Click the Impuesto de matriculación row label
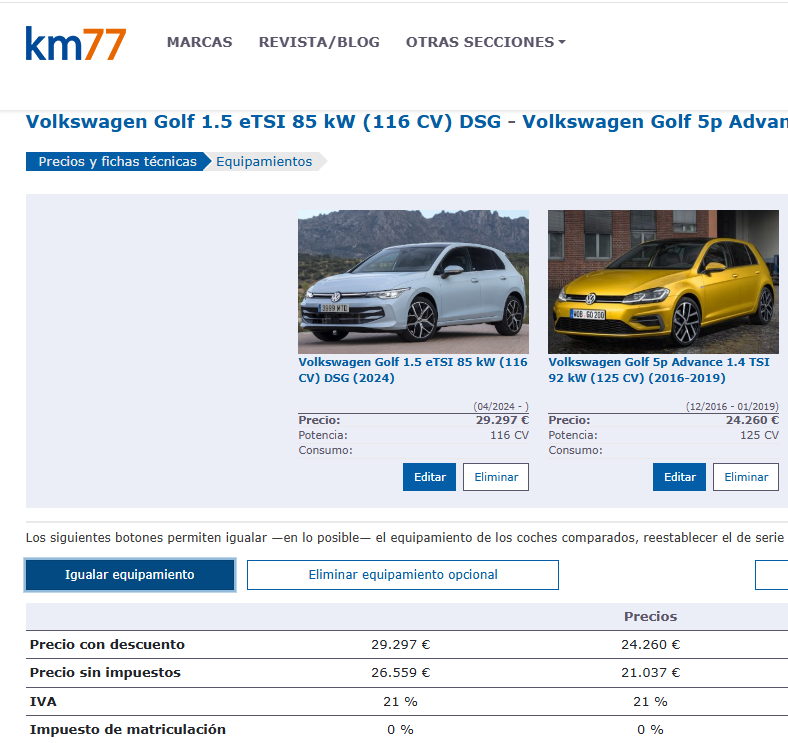Image resolution: width=788 pixels, height=743 pixels. 128,729
